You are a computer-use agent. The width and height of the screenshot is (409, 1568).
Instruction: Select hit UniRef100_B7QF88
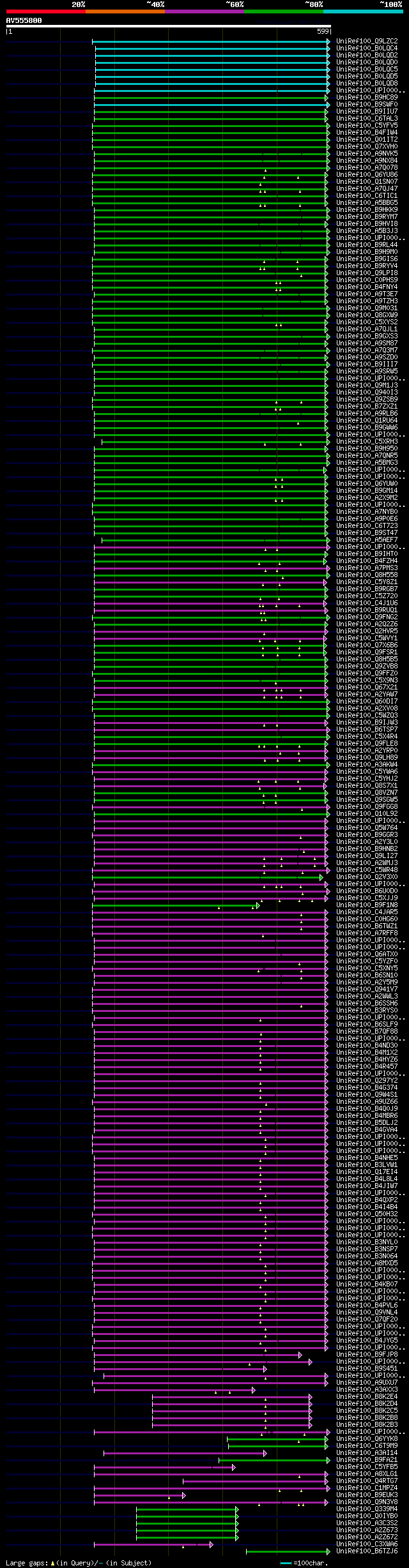pos(367,1032)
